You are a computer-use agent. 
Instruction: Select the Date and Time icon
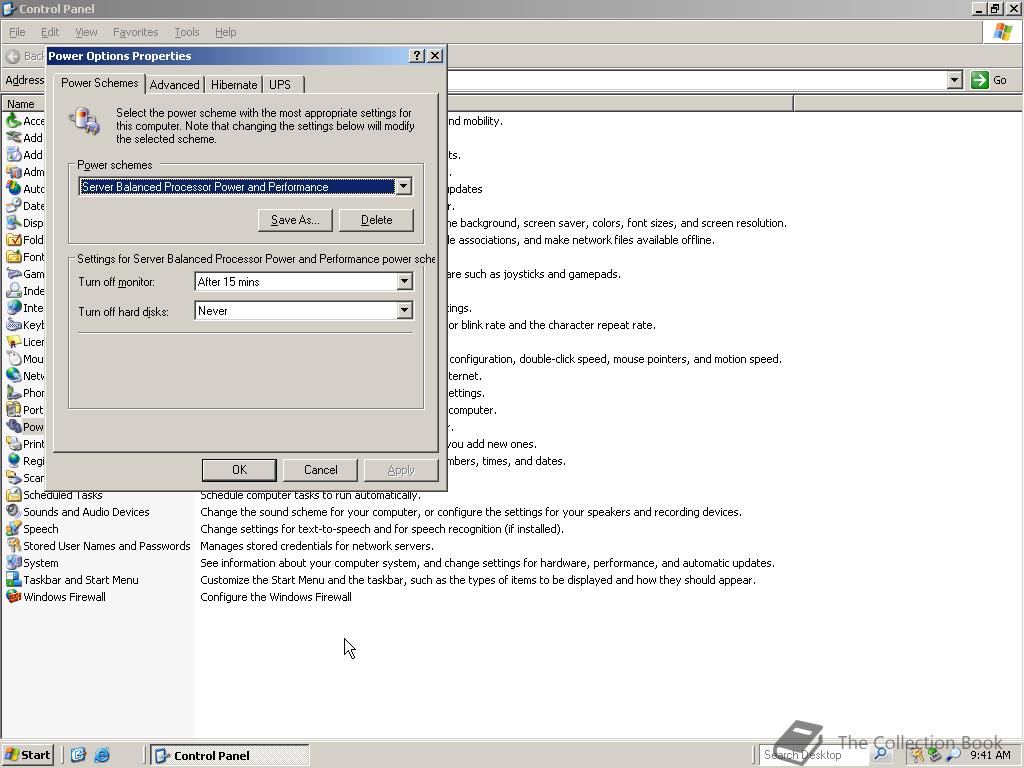click(x=14, y=206)
